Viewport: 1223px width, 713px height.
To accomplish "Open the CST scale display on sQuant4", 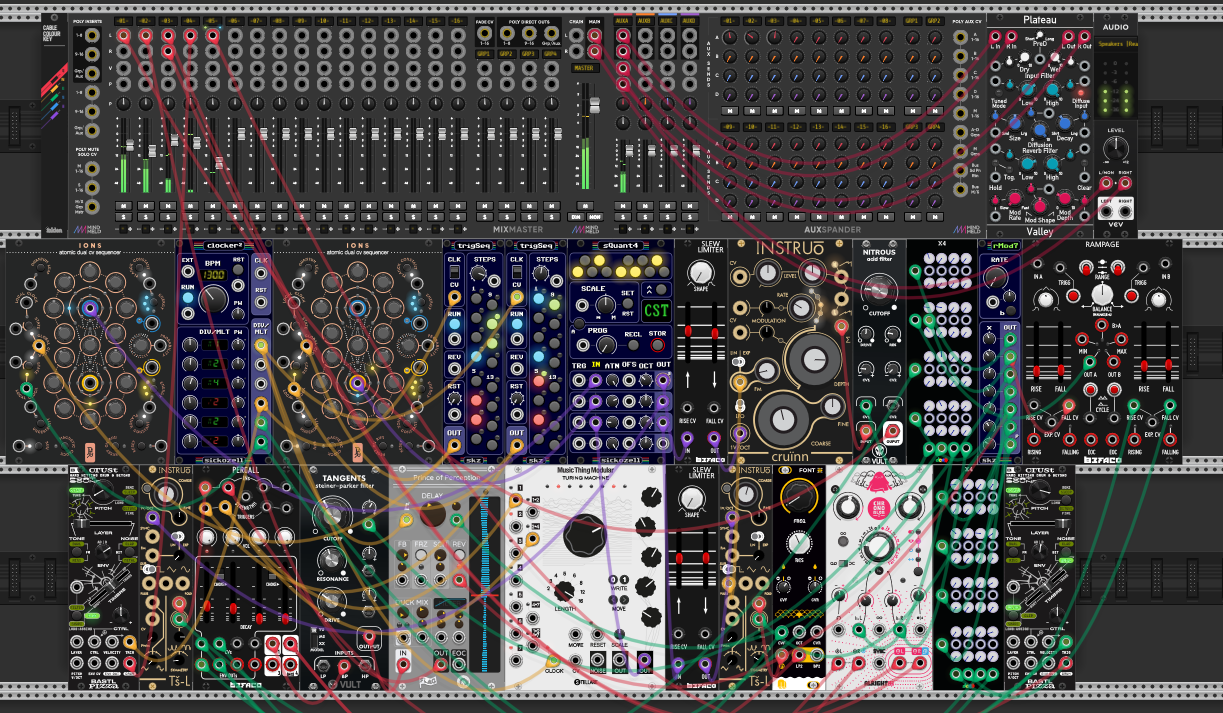I will [x=656, y=310].
